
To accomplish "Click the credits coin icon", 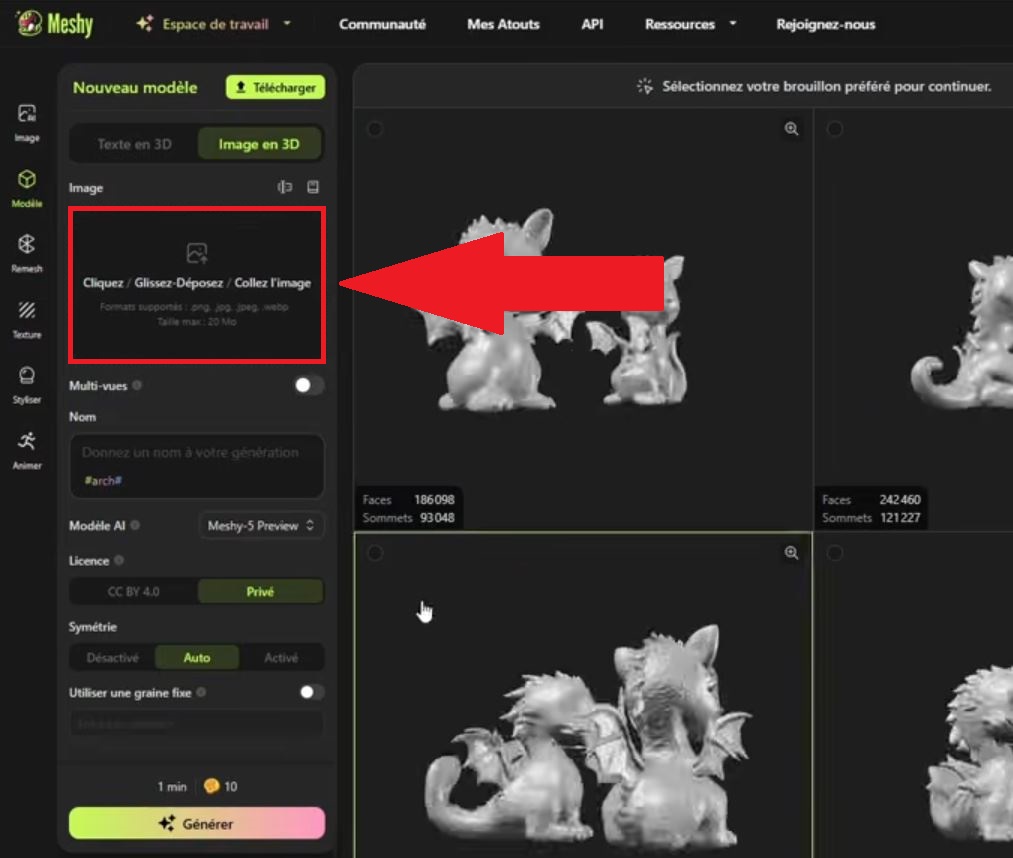I will (x=211, y=786).
